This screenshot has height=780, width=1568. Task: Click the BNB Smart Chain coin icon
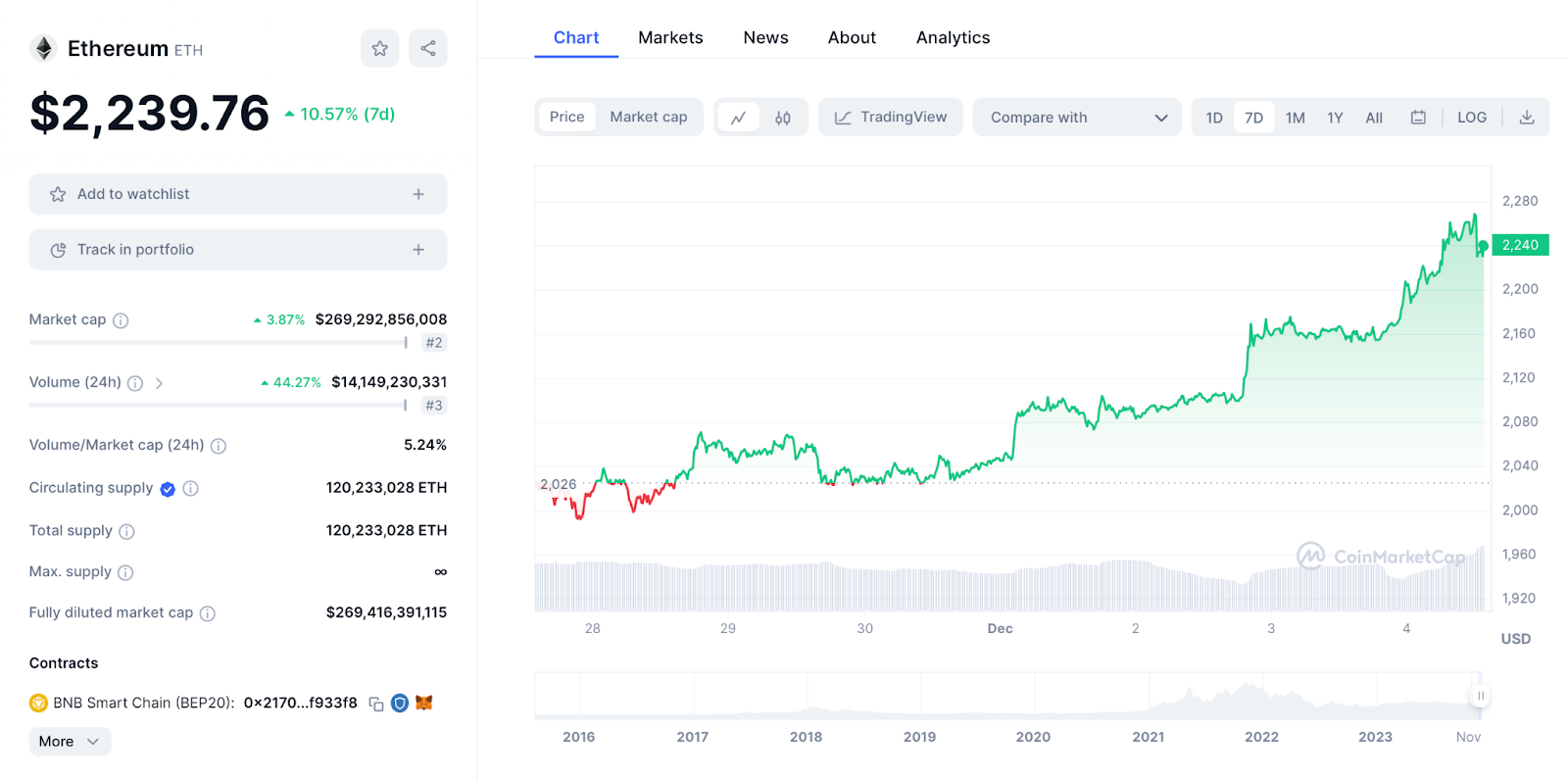pyautogui.click(x=39, y=703)
